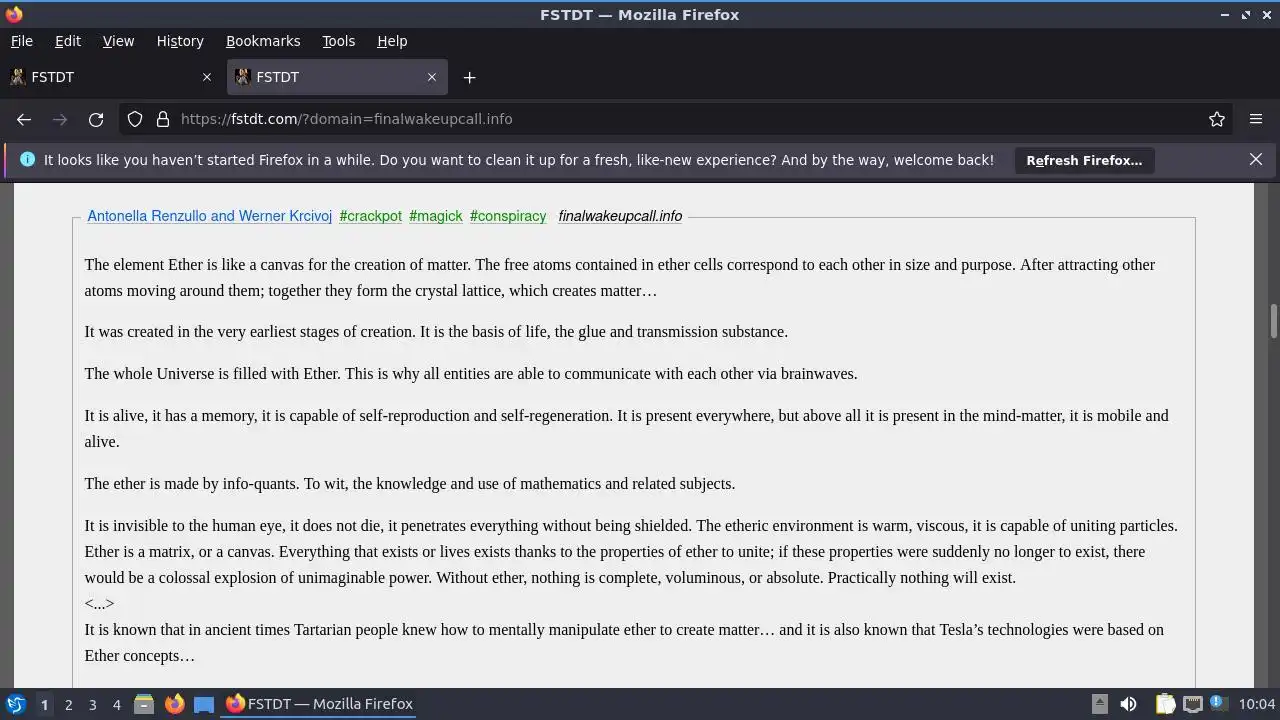
Task: Switch to workspace 2
Action: 68,704
